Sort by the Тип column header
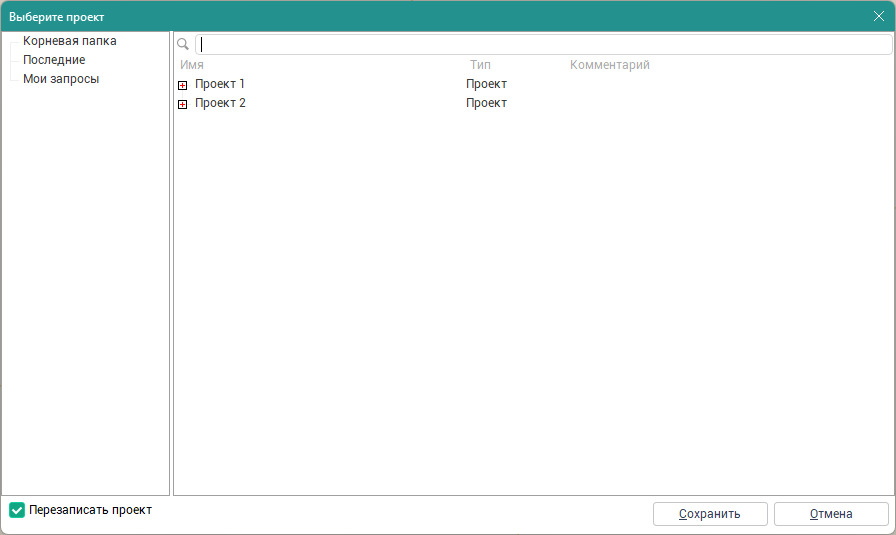896x535 pixels. pos(480,65)
